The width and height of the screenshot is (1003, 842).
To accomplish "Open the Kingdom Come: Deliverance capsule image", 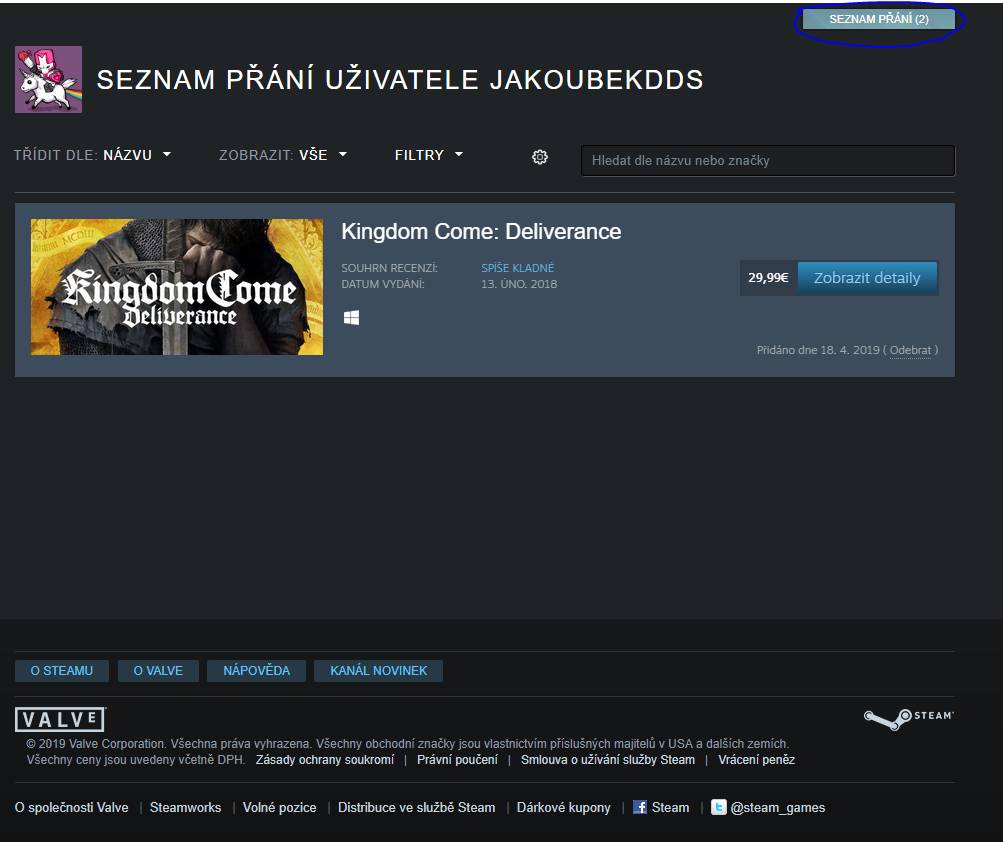I will click(177, 287).
